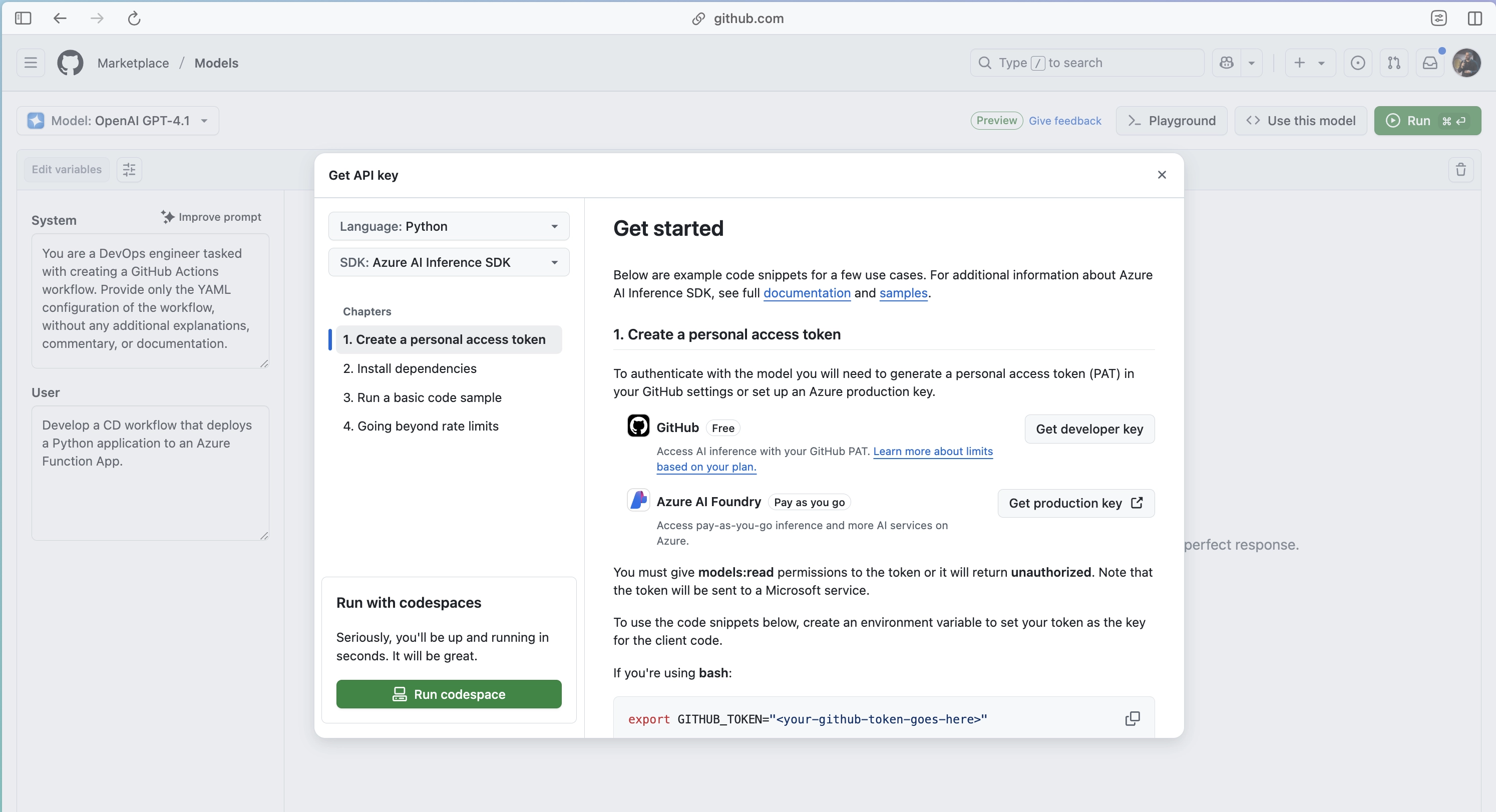Click the green Run codespace button
Screen dimensions: 1496x812
[448, 694]
